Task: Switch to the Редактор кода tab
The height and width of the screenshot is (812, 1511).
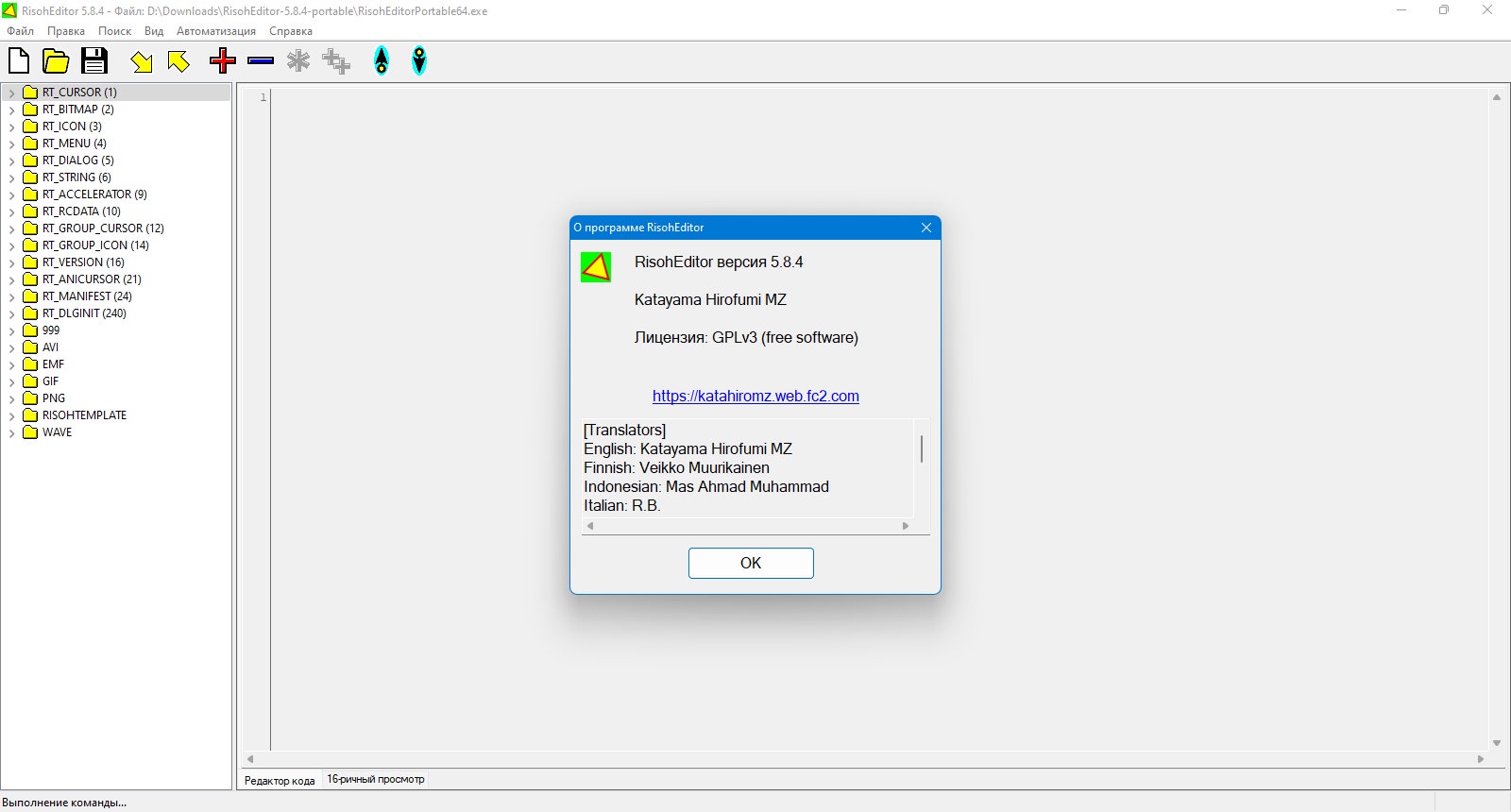Action: tap(280, 780)
